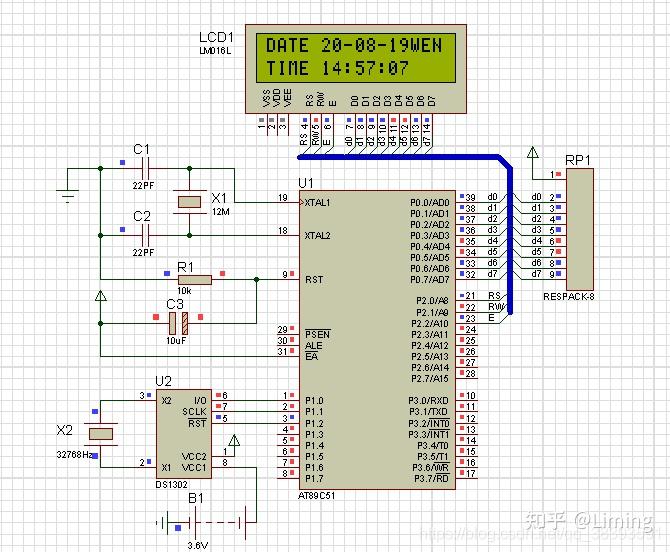The width and height of the screenshot is (670, 552).
Task: Click the RST pin label on U1
Action: (314, 279)
